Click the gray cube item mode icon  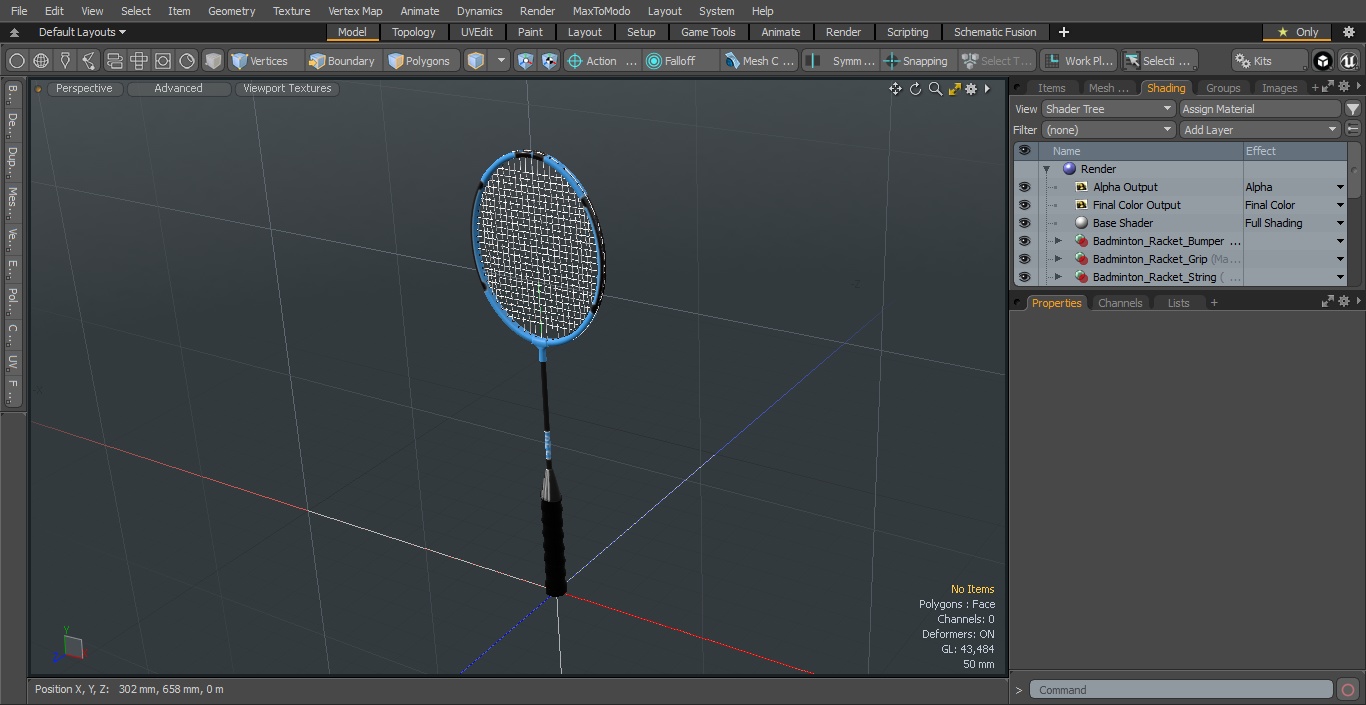[213, 61]
